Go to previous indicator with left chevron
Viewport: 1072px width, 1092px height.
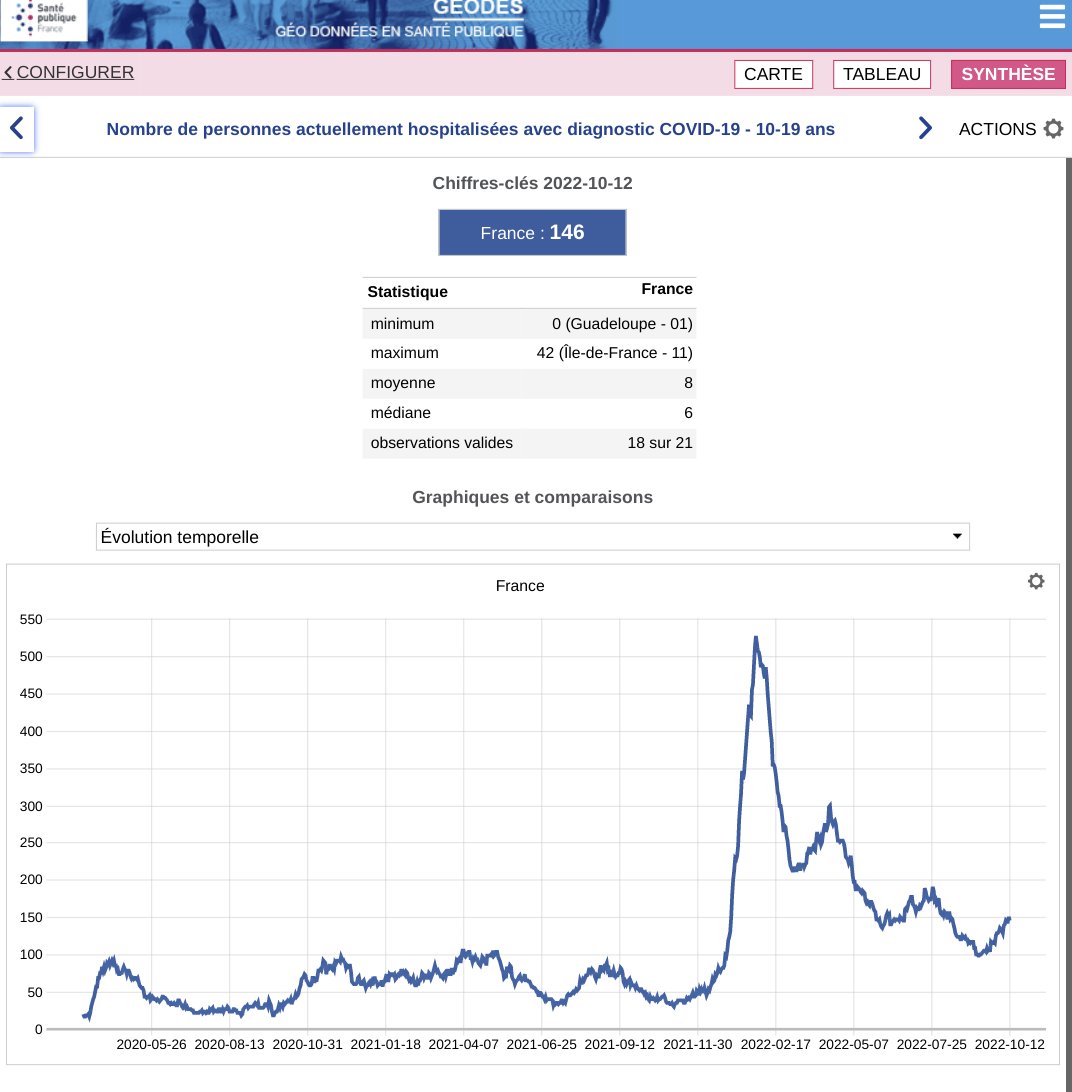(x=17, y=128)
